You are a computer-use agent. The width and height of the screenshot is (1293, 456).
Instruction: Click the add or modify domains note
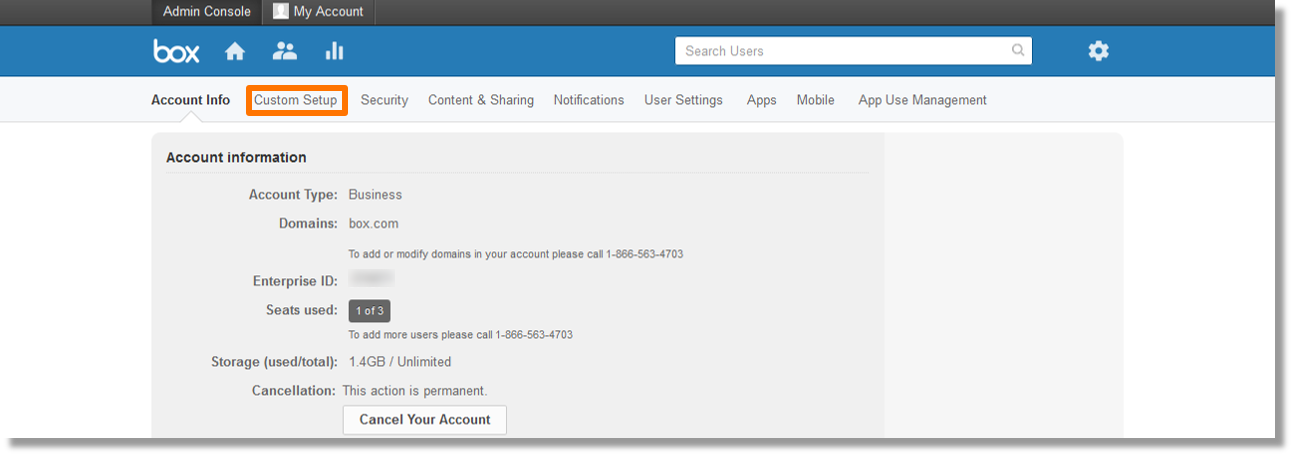point(516,254)
